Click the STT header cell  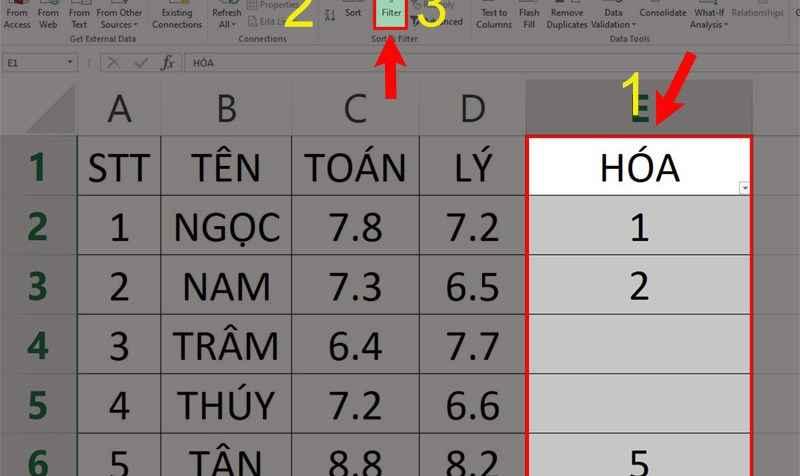tap(119, 166)
